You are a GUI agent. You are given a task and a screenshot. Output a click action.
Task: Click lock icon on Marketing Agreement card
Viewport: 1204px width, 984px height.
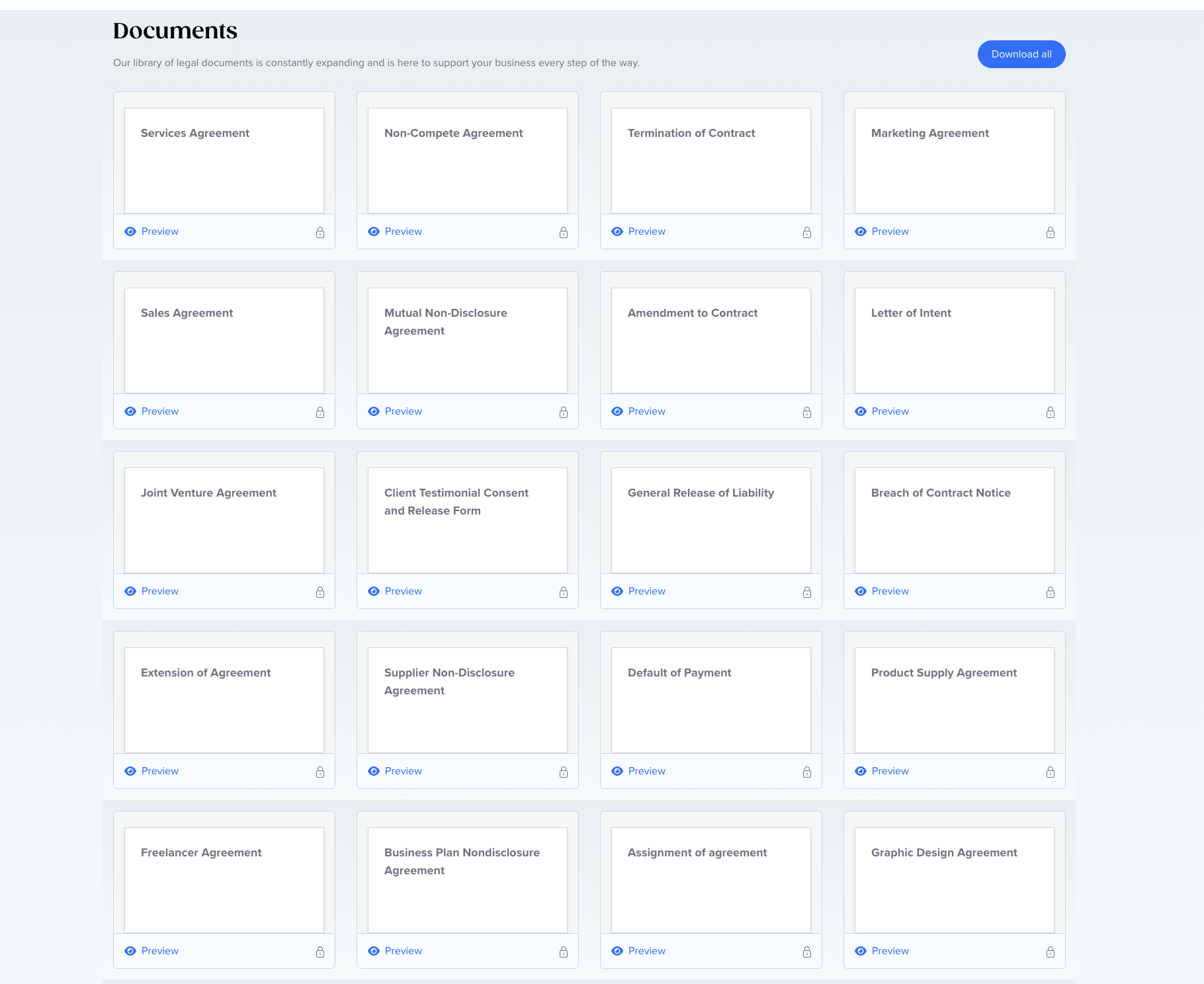pyautogui.click(x=1051, y=232)
